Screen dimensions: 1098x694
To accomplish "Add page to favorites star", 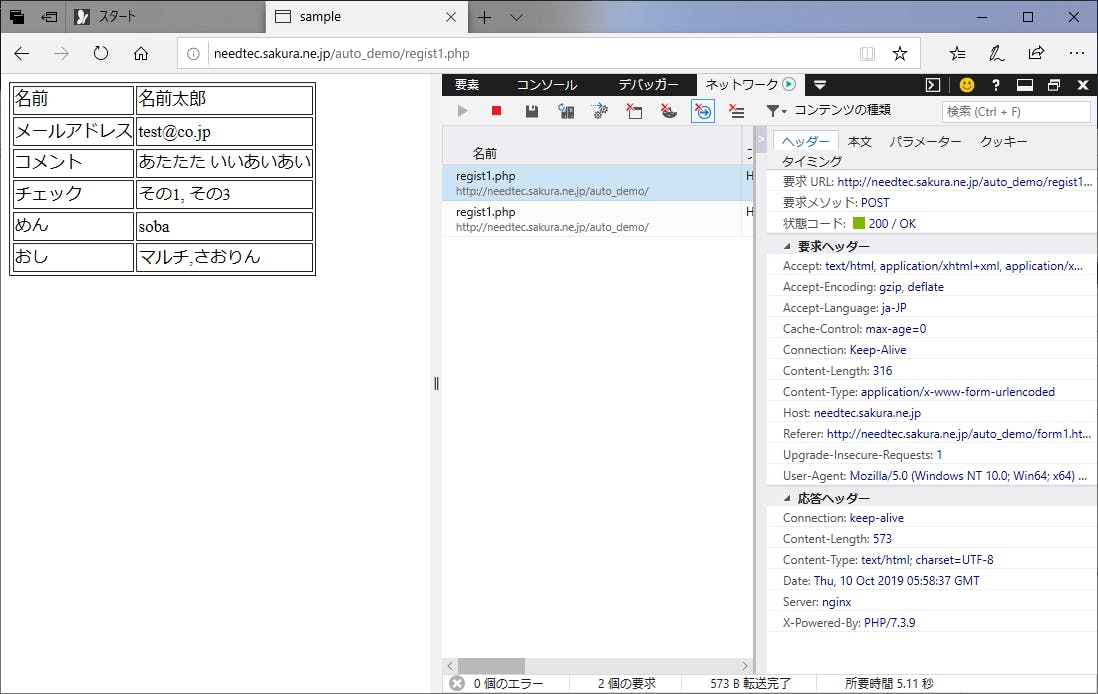I will 900,54.
